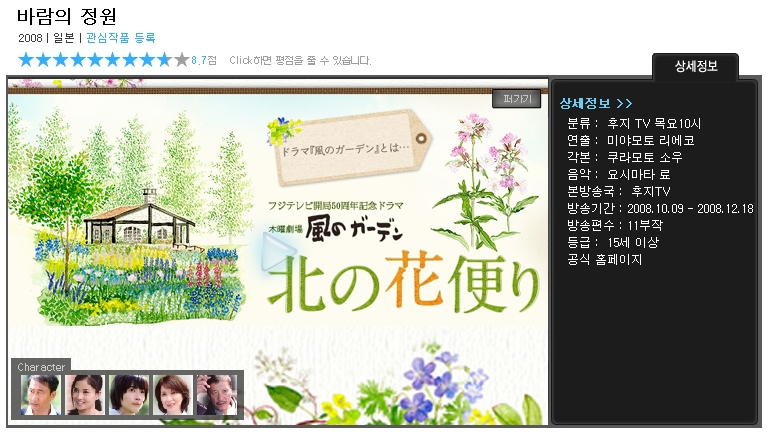Expand the 상세정보 >> heading link

[596, 103]
